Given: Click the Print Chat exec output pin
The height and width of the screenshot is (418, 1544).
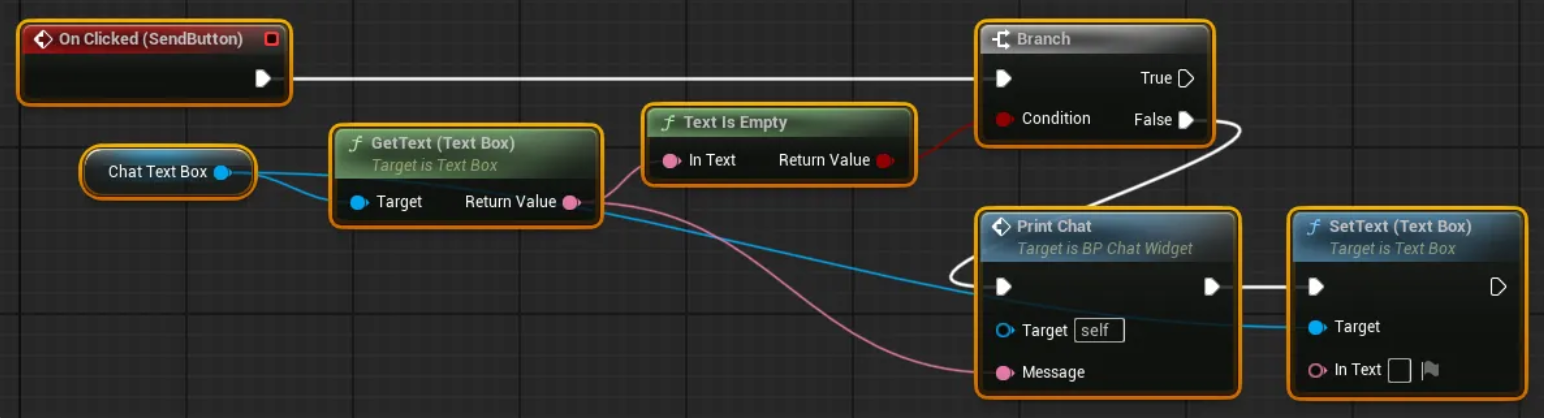Looking at the screenshot, I should (x=1212, y=287).
